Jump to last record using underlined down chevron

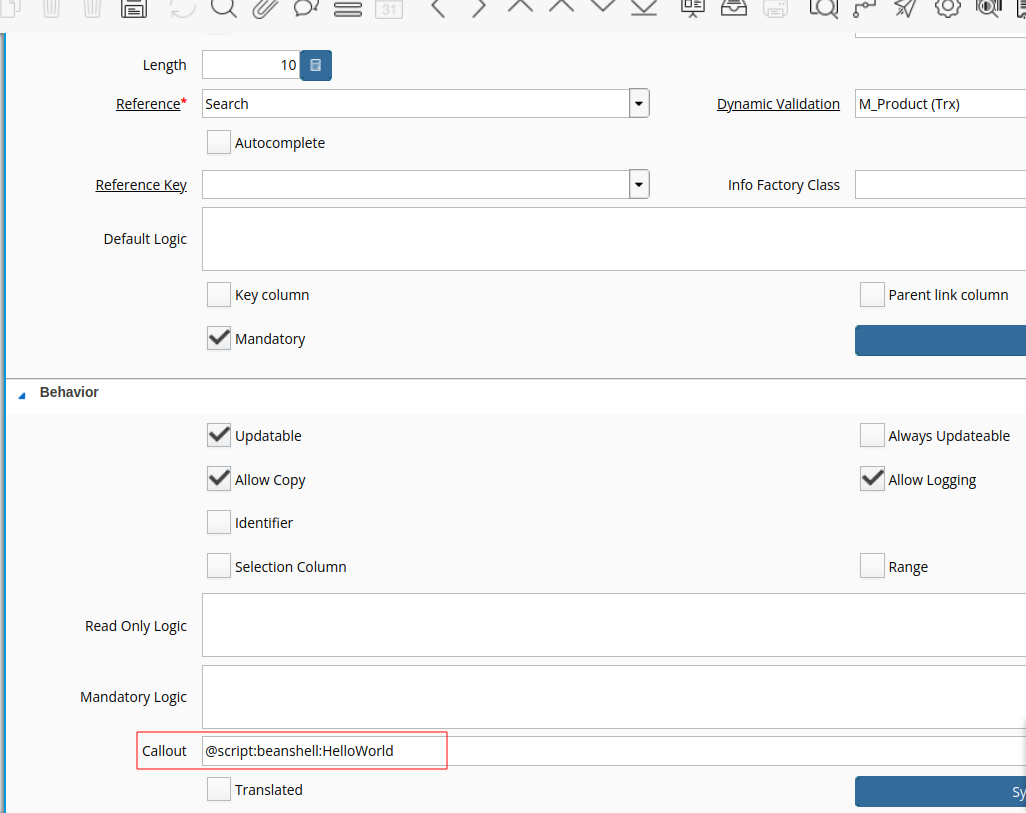[x=644, y=7]
